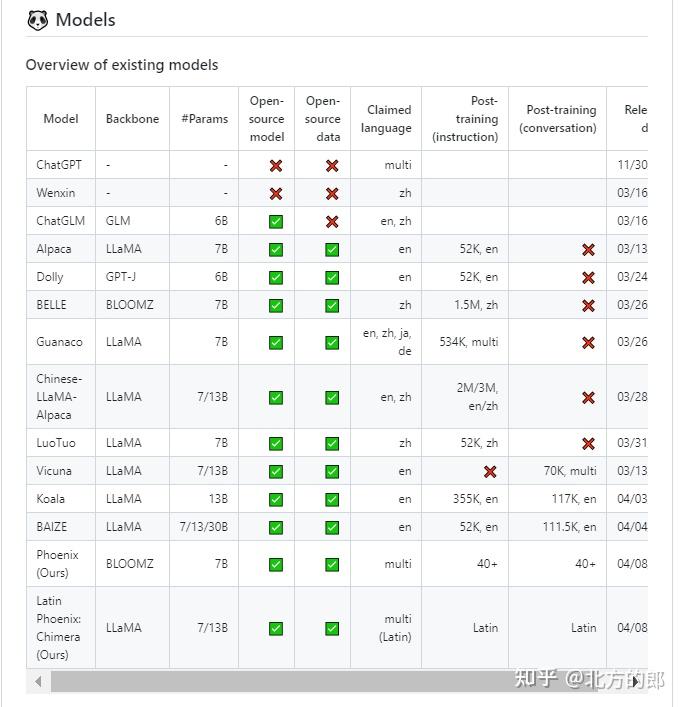Click the horizontal scrollbar thumb
The image size is (682, 707).
300,682
